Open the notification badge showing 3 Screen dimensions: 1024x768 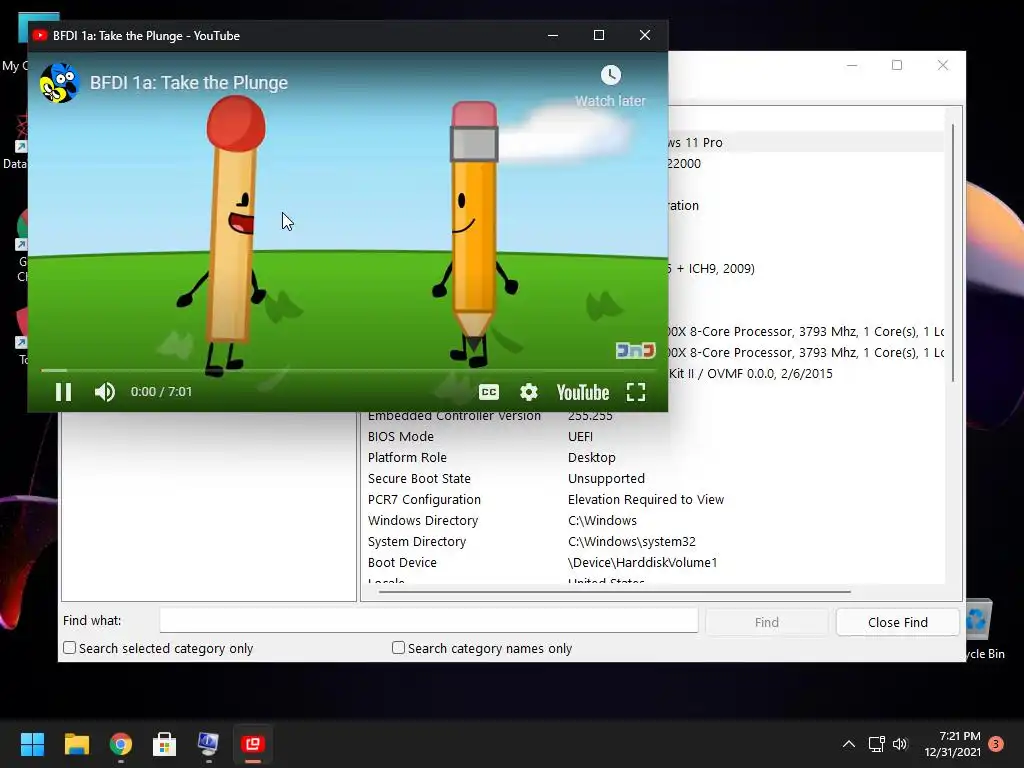pos(996,744)
